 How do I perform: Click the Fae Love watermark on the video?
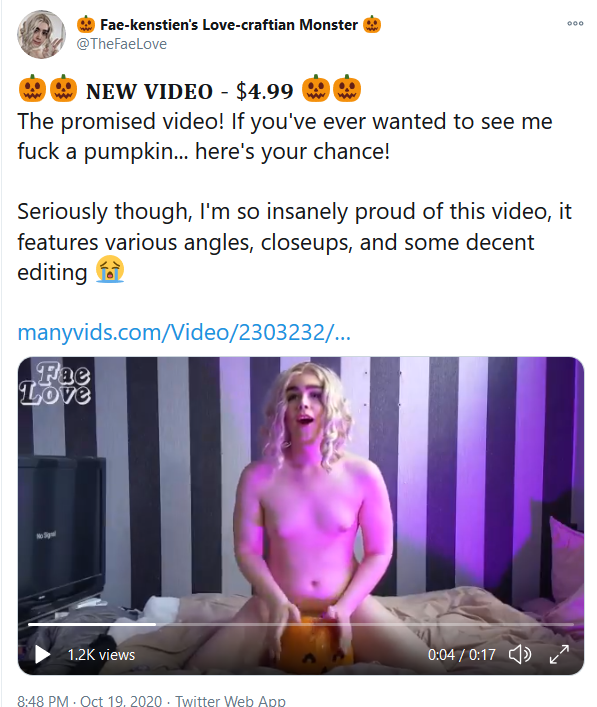pos(55,383)
